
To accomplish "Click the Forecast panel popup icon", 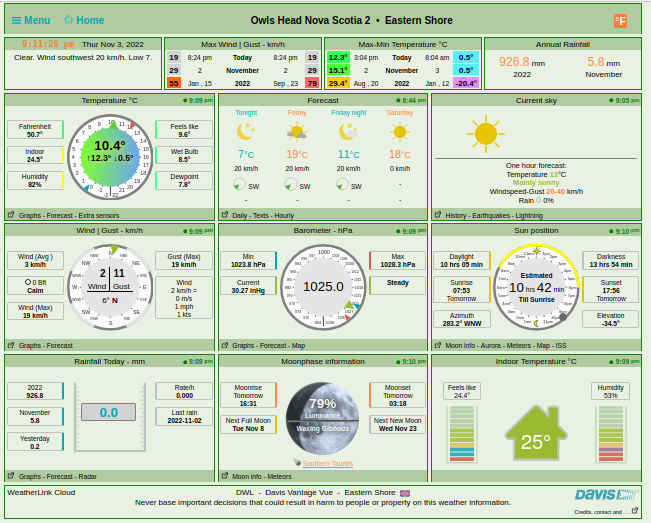I will pos(225,215).
